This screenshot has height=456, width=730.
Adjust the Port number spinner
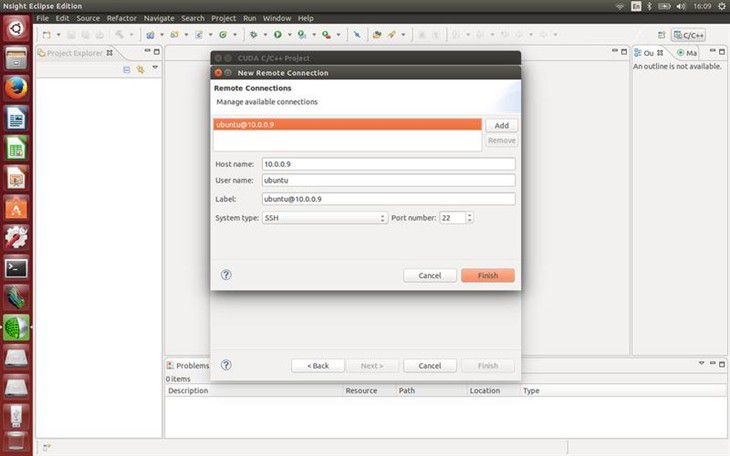[469, 218]
